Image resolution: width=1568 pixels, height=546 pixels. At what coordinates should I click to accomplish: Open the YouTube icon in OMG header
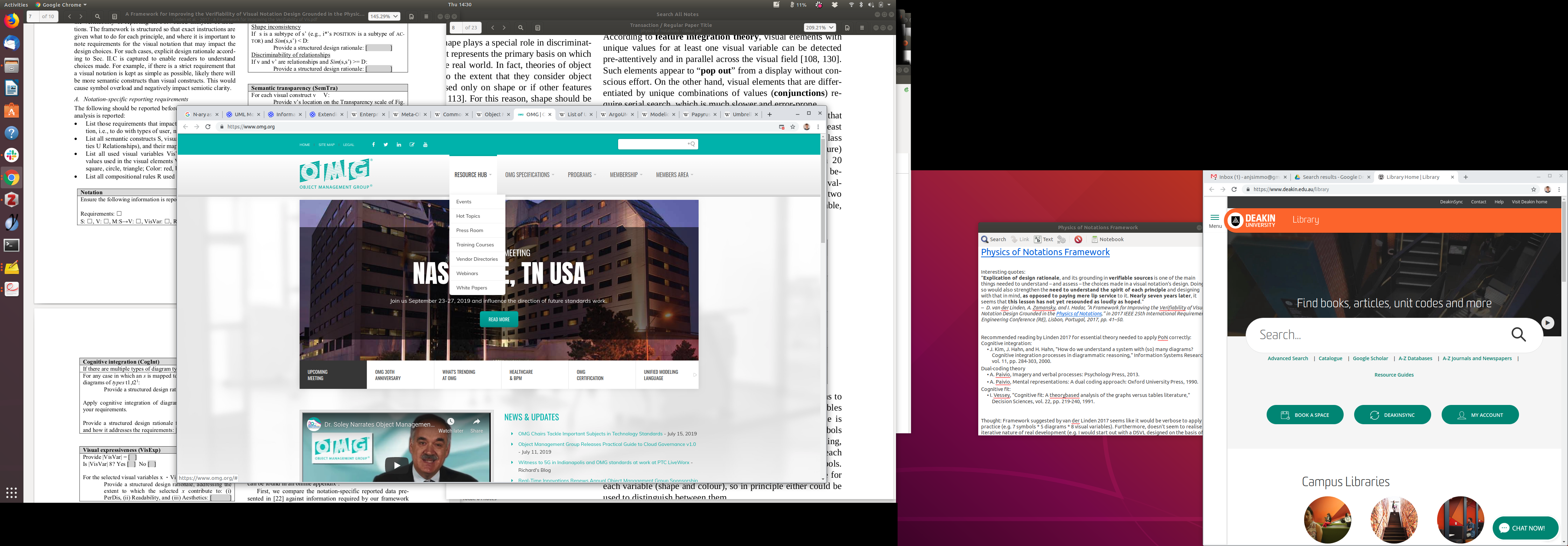[425, 145]
